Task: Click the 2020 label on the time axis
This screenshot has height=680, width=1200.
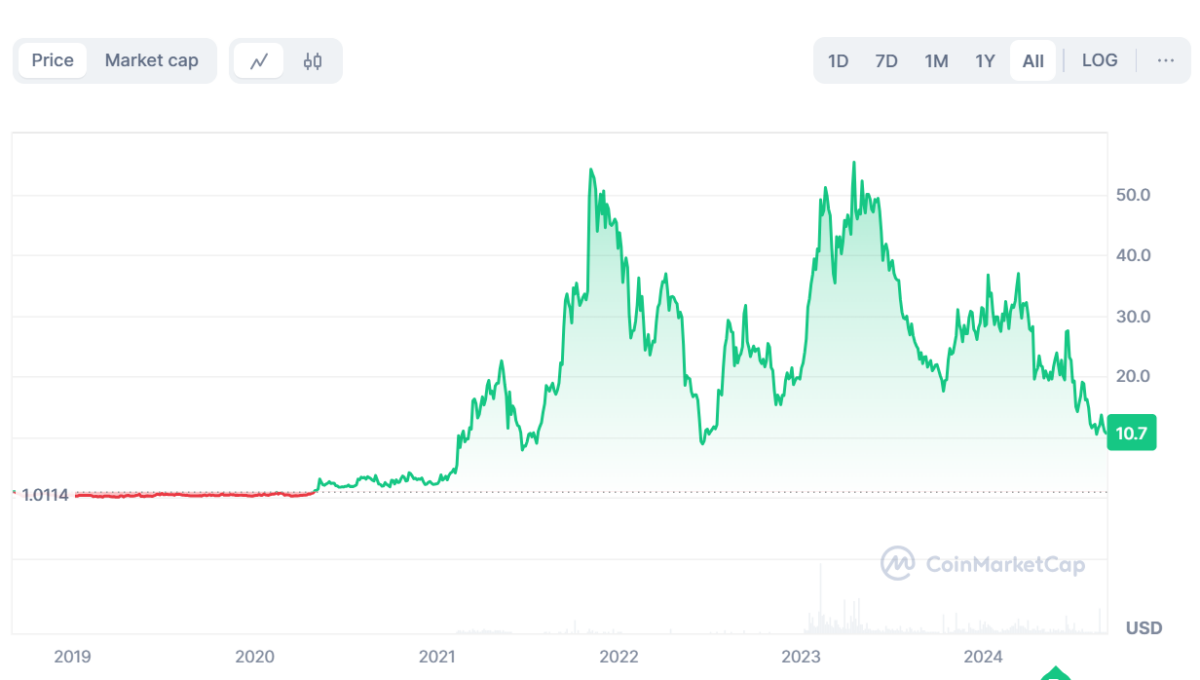Action: tap(254, 657)
